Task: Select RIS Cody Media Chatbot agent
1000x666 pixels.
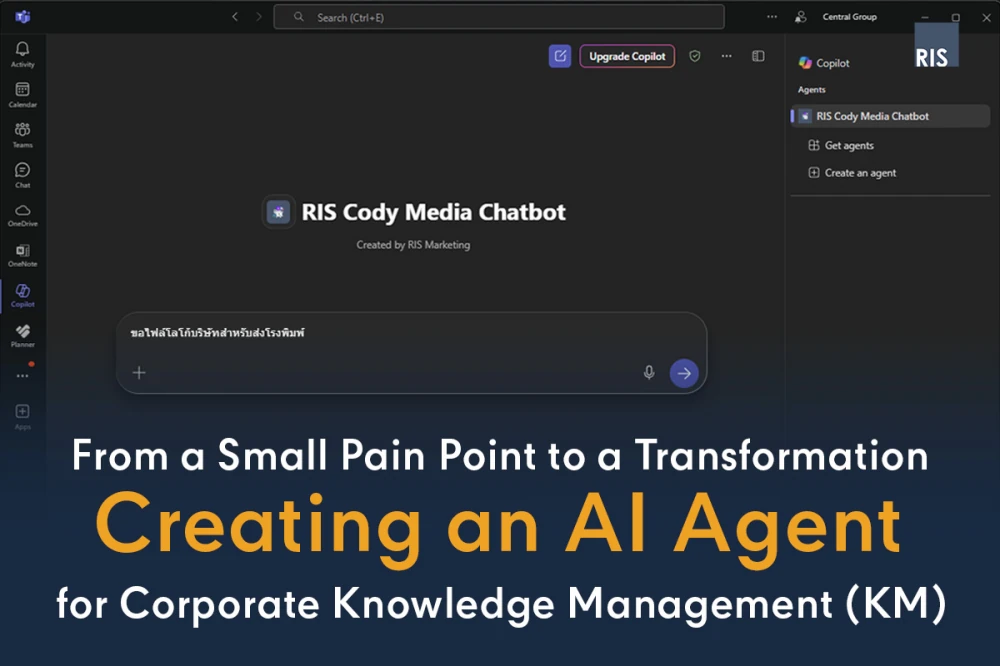Action: coord(890,116)
